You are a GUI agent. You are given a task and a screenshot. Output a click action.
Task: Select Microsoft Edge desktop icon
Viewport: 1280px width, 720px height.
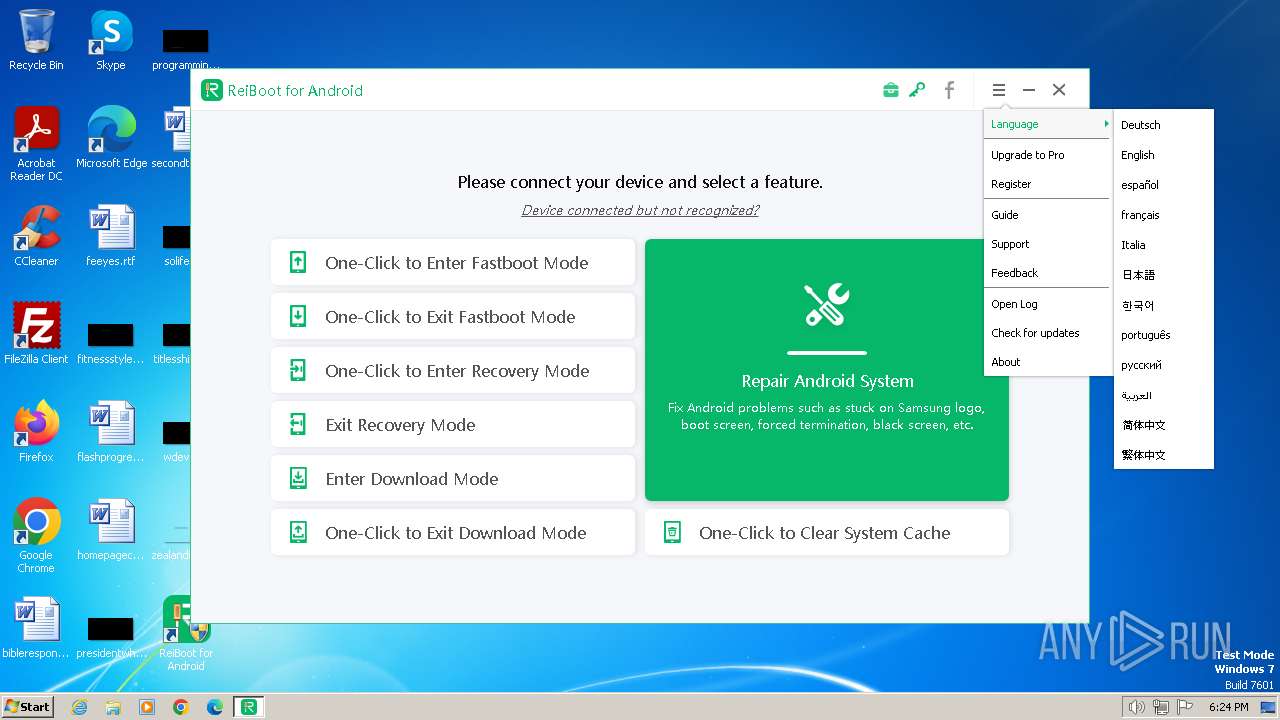pyautogui.click(x=111, y=138)
